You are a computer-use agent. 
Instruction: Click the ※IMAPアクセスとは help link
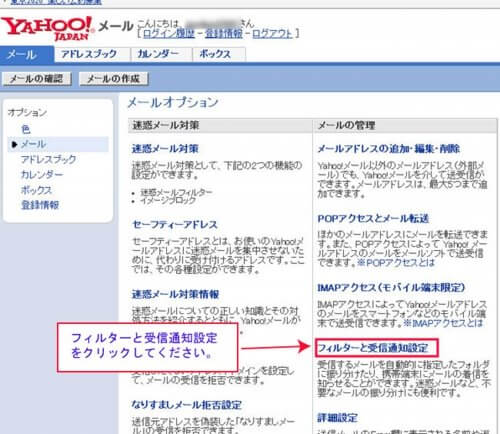click(x=443, y=323)
